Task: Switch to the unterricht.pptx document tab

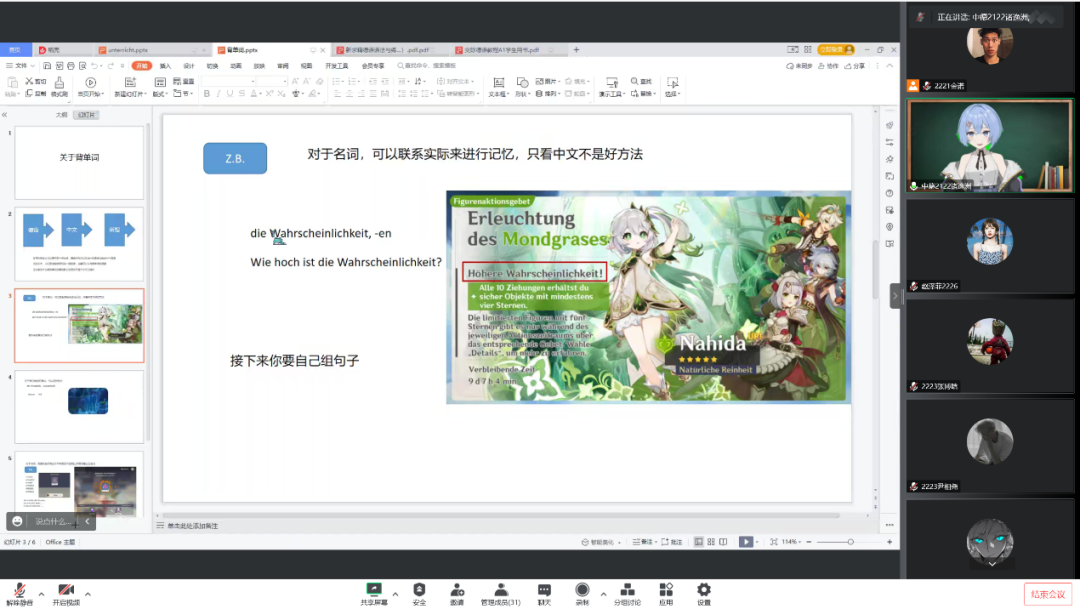Action: (x=123, y=49)
